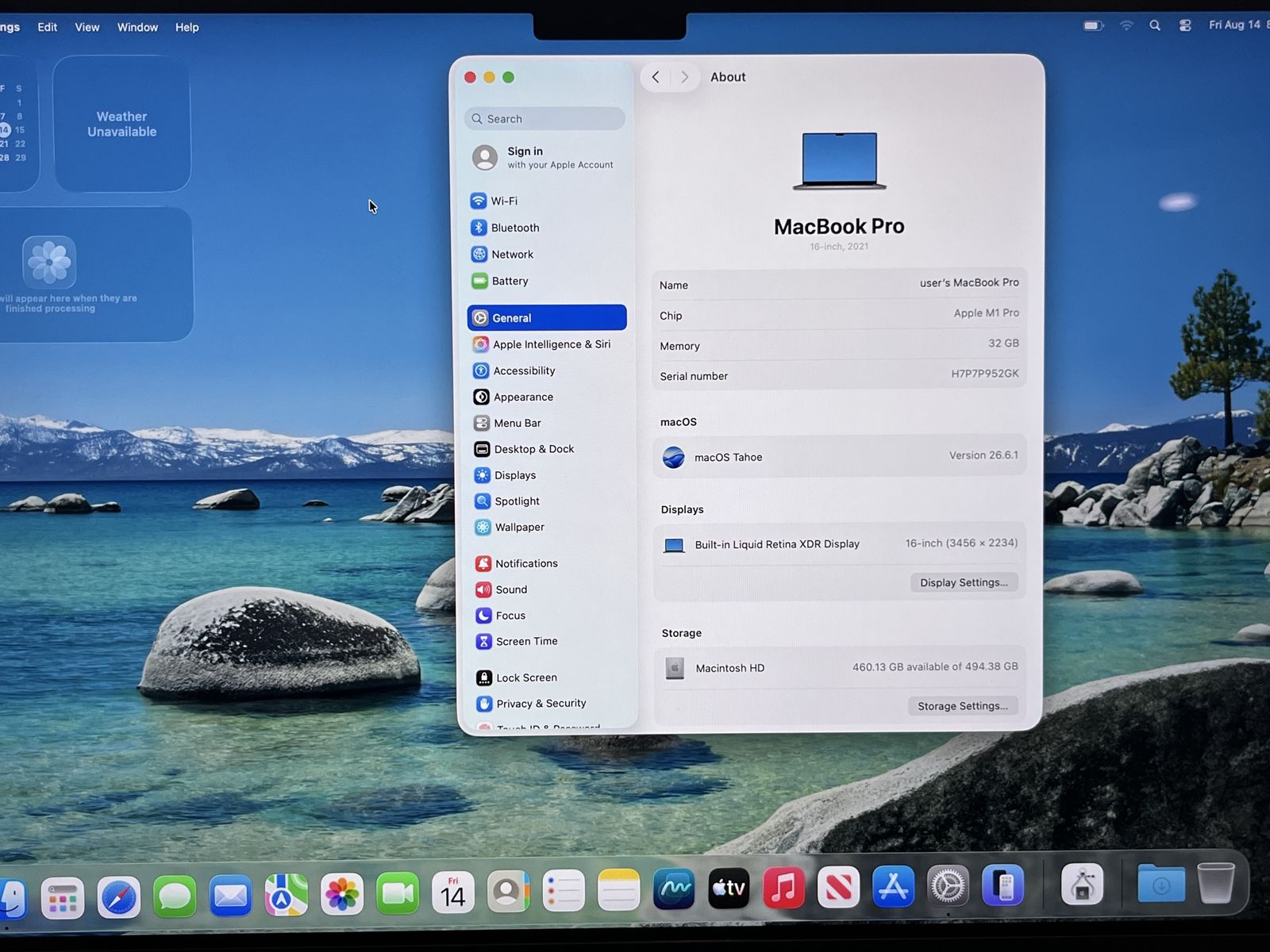
Task: Launch Reminders from the Dock
Action: (x=564, y=891)
